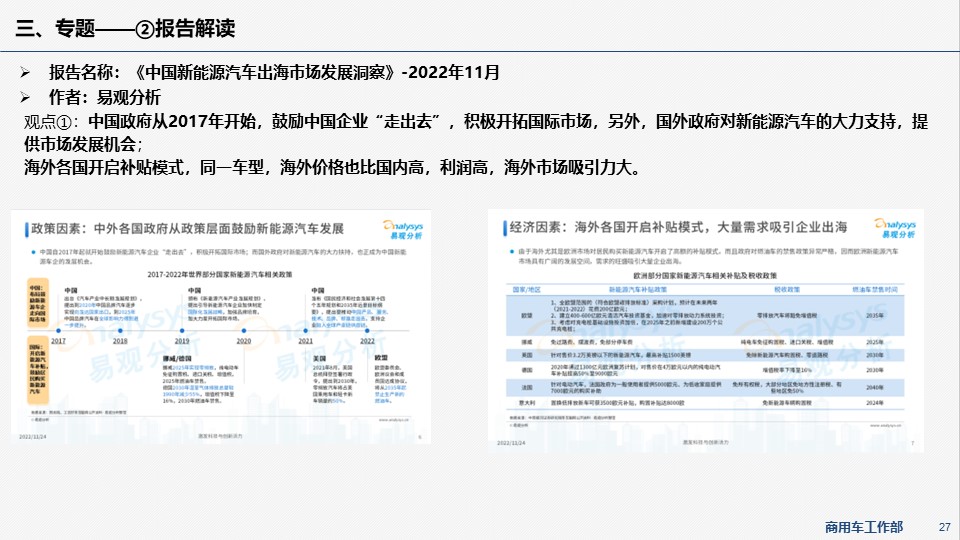Click the 2022/11/24 date in the left thumbnail
960x540 pixels.
32,437
